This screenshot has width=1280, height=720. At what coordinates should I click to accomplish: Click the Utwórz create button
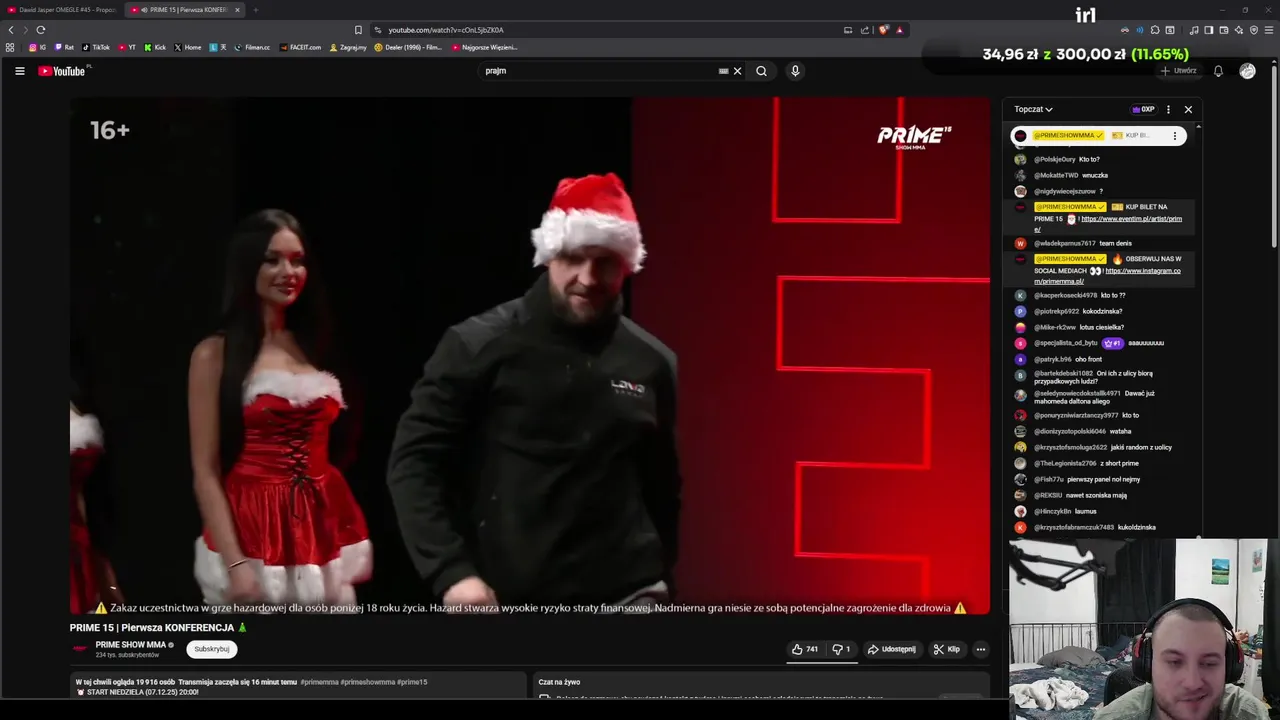click(1179, 71)
